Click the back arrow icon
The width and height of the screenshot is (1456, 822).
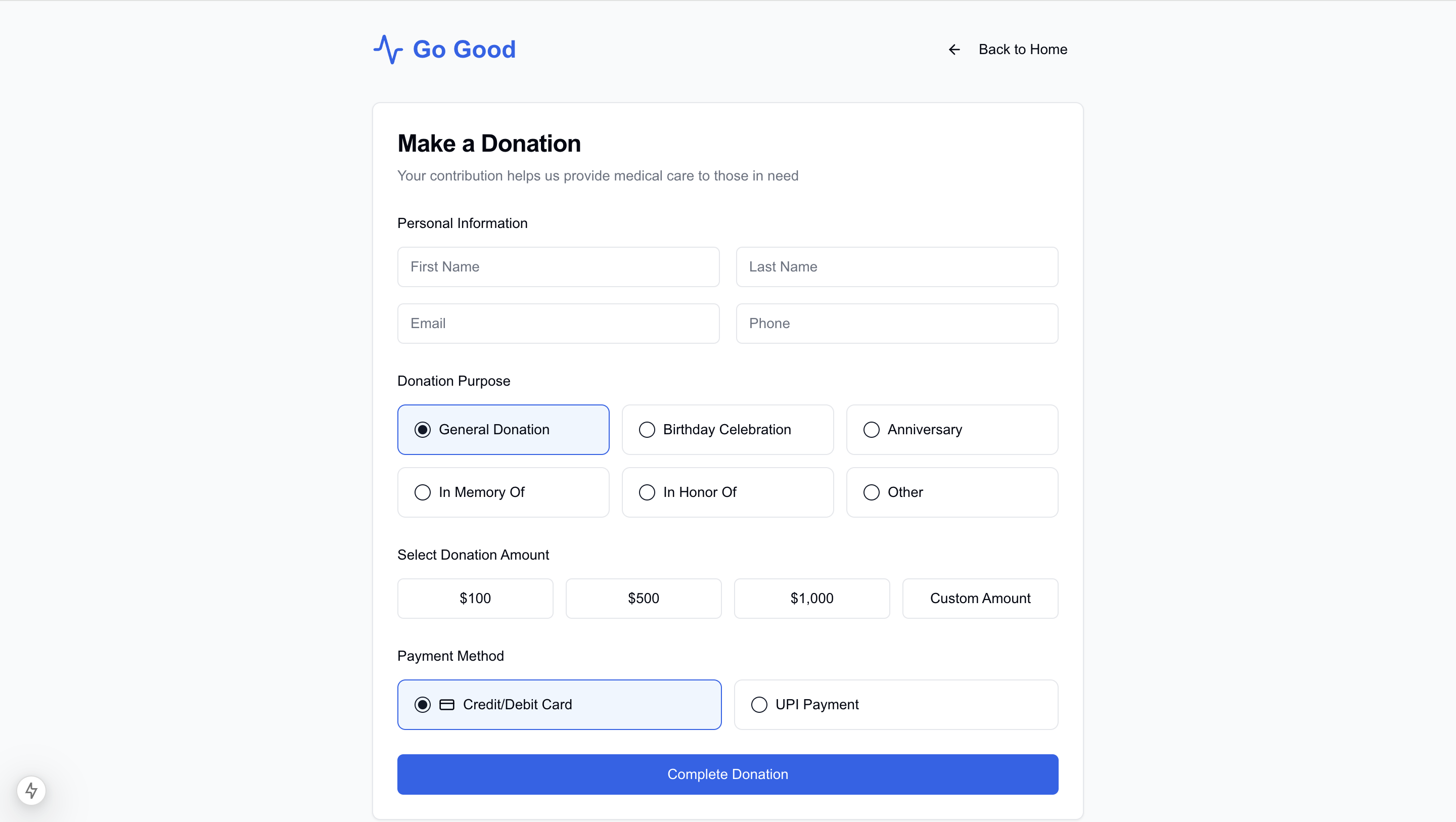pyautogui.click(x=954, y=50)
